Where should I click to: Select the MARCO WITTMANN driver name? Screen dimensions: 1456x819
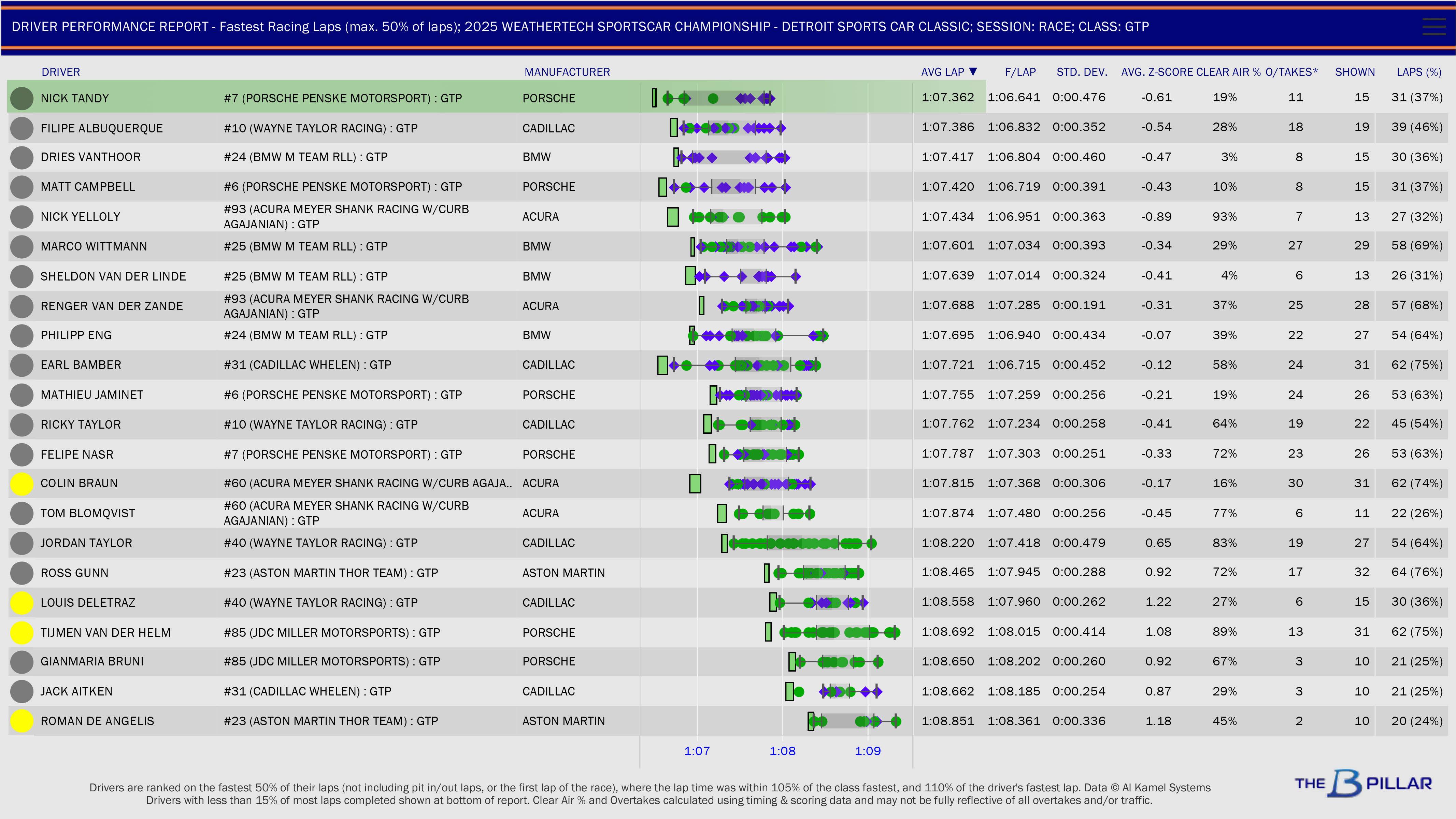click(94, 246)
